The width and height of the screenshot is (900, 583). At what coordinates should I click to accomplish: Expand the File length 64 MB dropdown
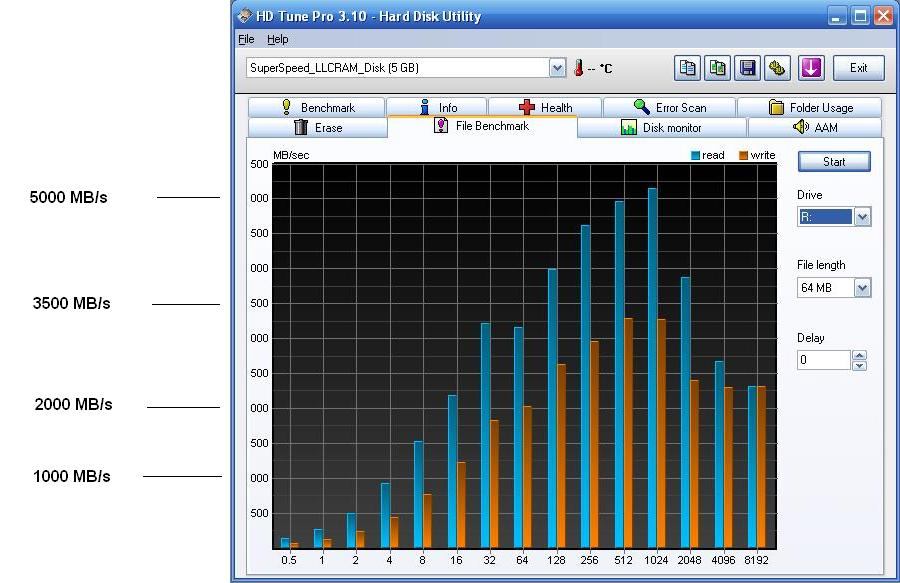pos(862,287)
